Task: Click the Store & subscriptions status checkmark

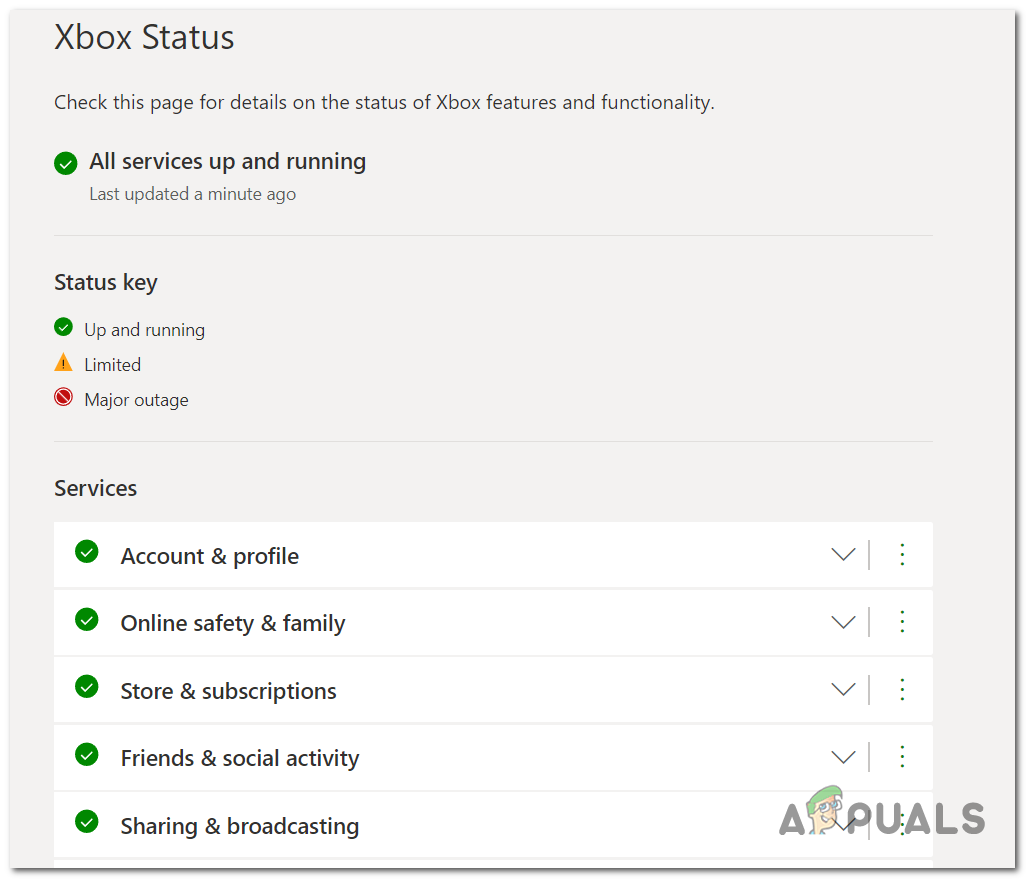Action: pos(87,688)
